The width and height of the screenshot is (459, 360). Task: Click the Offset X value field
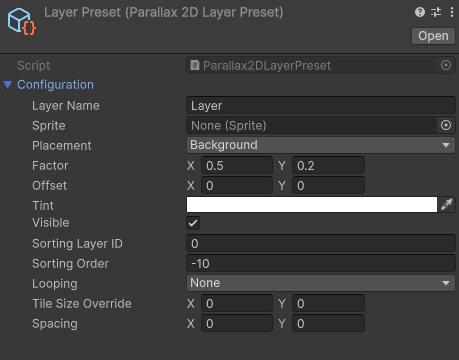point(237,186)
